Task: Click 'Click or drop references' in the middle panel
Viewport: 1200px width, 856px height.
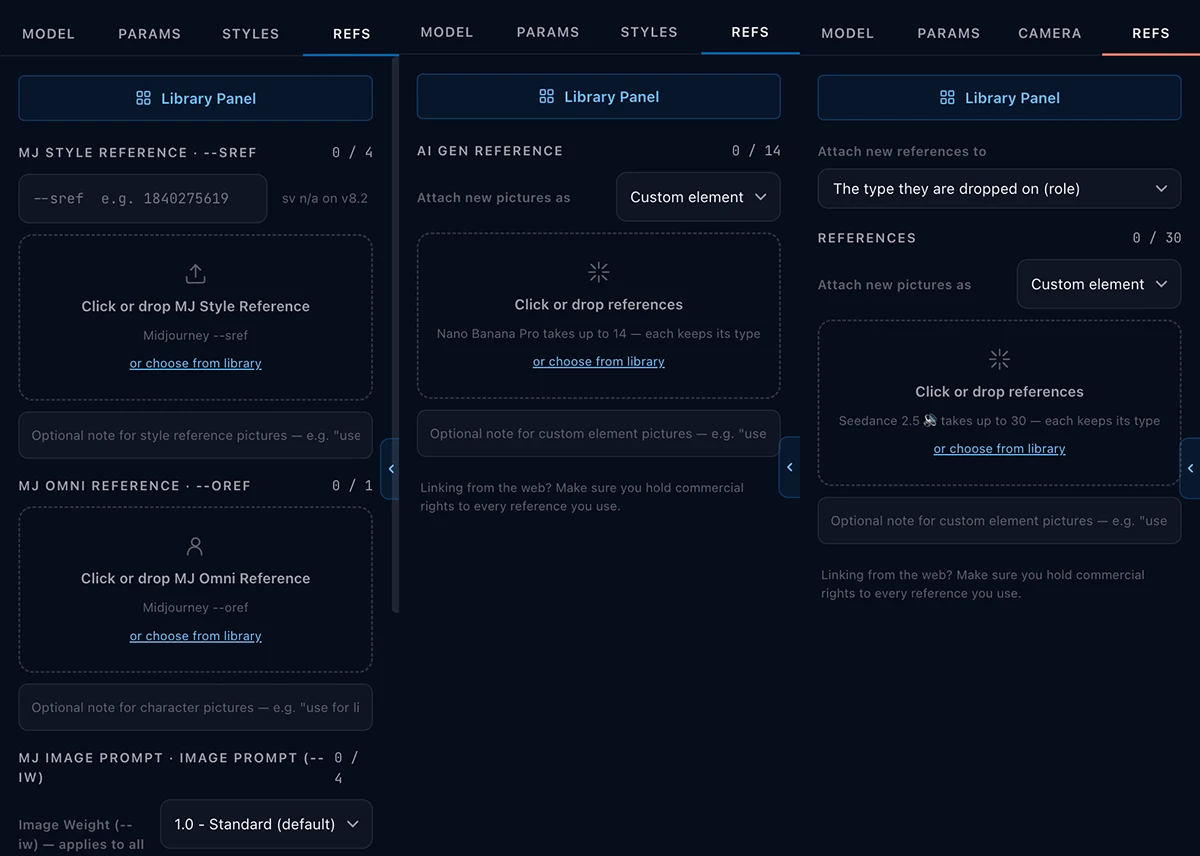Action: (x=599, y=304)
